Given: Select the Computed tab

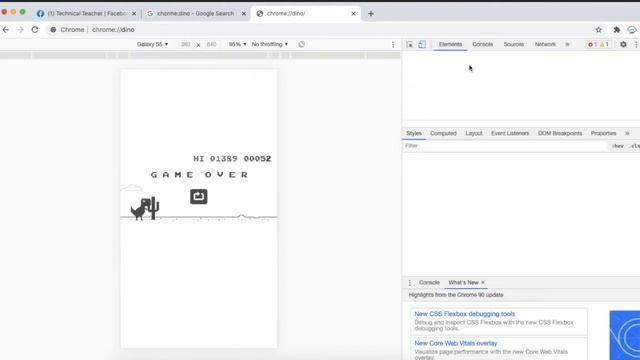Looking at the screenshot, I should click(443, 133).
